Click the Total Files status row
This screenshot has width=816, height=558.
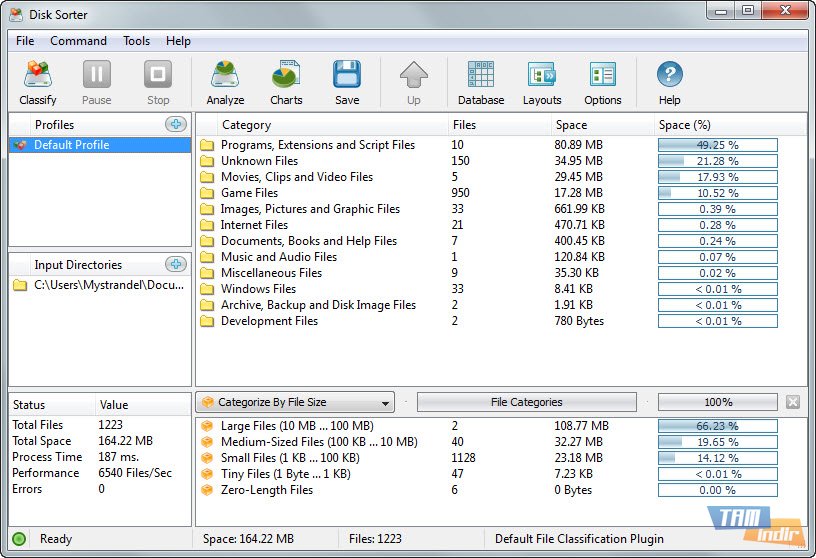click(100, 425)
